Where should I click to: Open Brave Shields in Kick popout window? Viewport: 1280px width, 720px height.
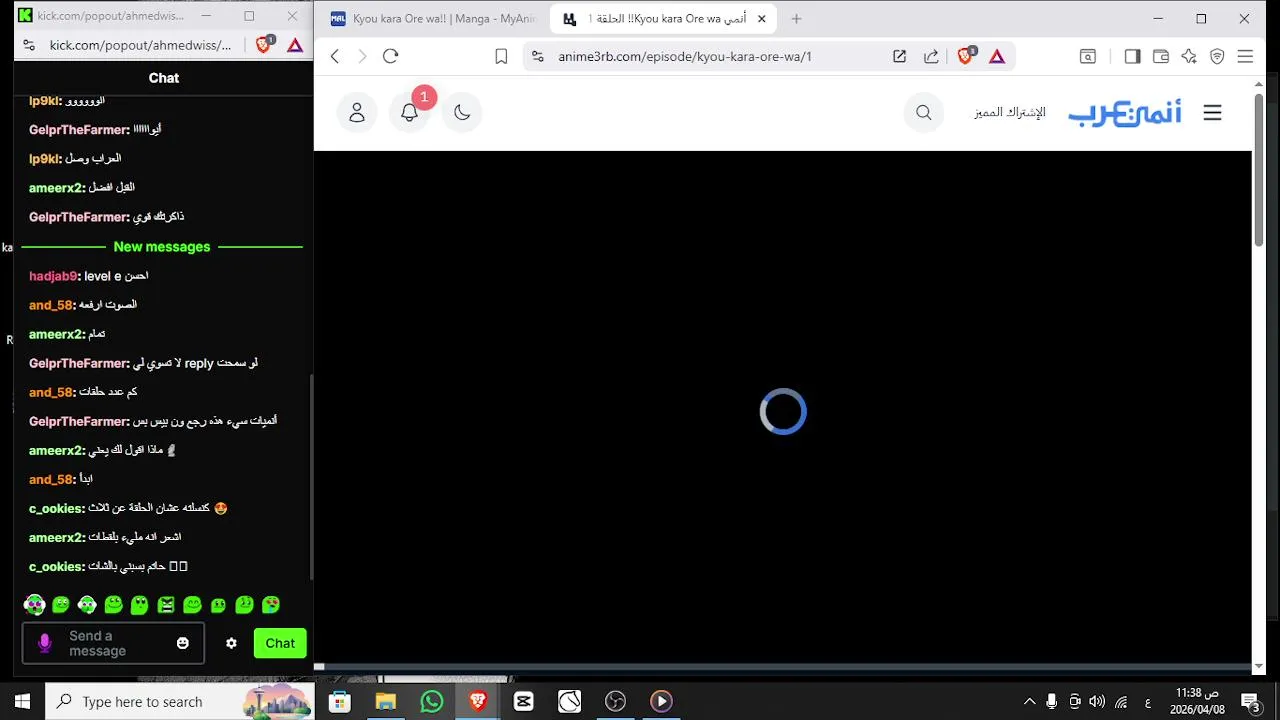[x=264, y=45]
